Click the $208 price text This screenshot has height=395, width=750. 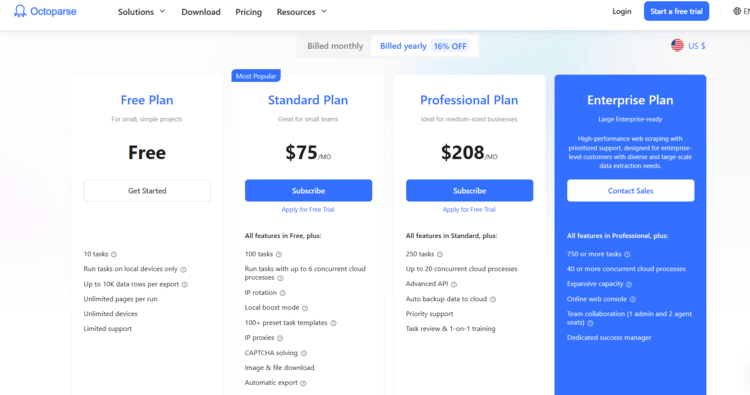(463, 153)
